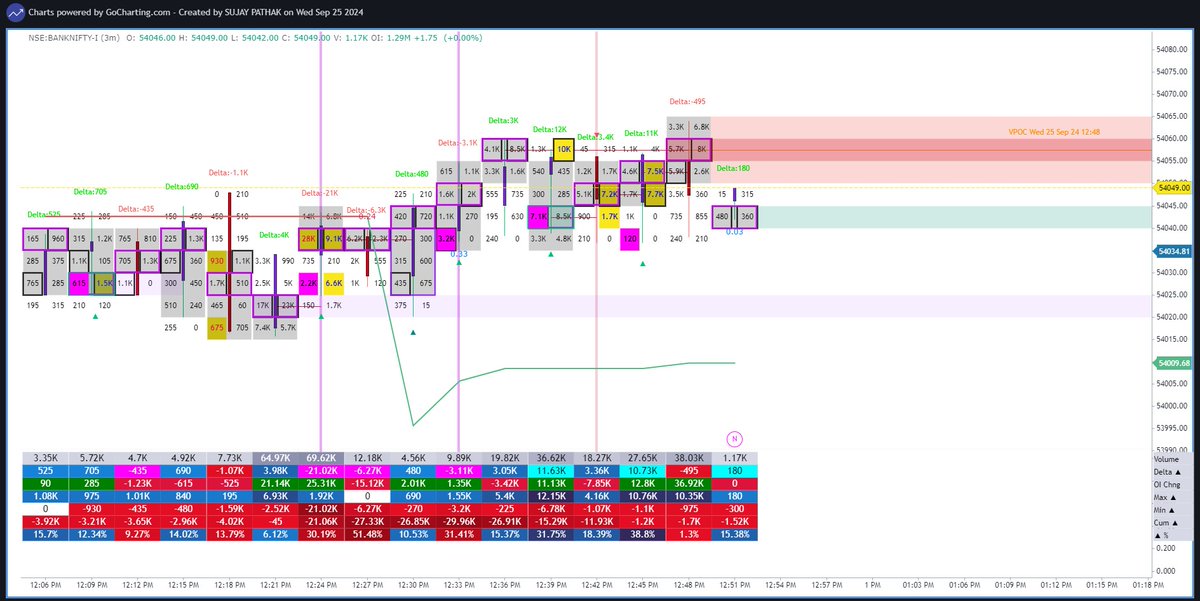
Task: Click the Delta:-6.3K label
Action: tap(366, 209)
